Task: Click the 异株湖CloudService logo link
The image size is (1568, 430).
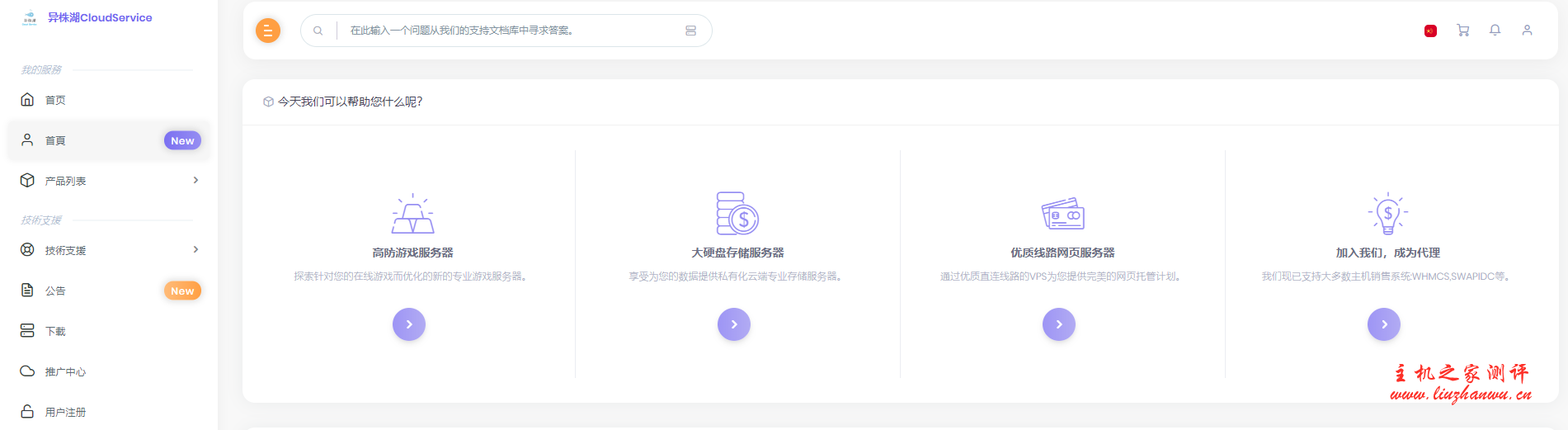Action: 87,17
